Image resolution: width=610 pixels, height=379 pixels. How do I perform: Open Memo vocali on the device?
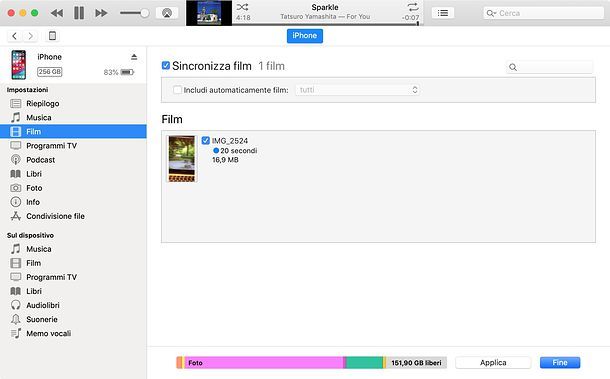[x=73, y=333]
